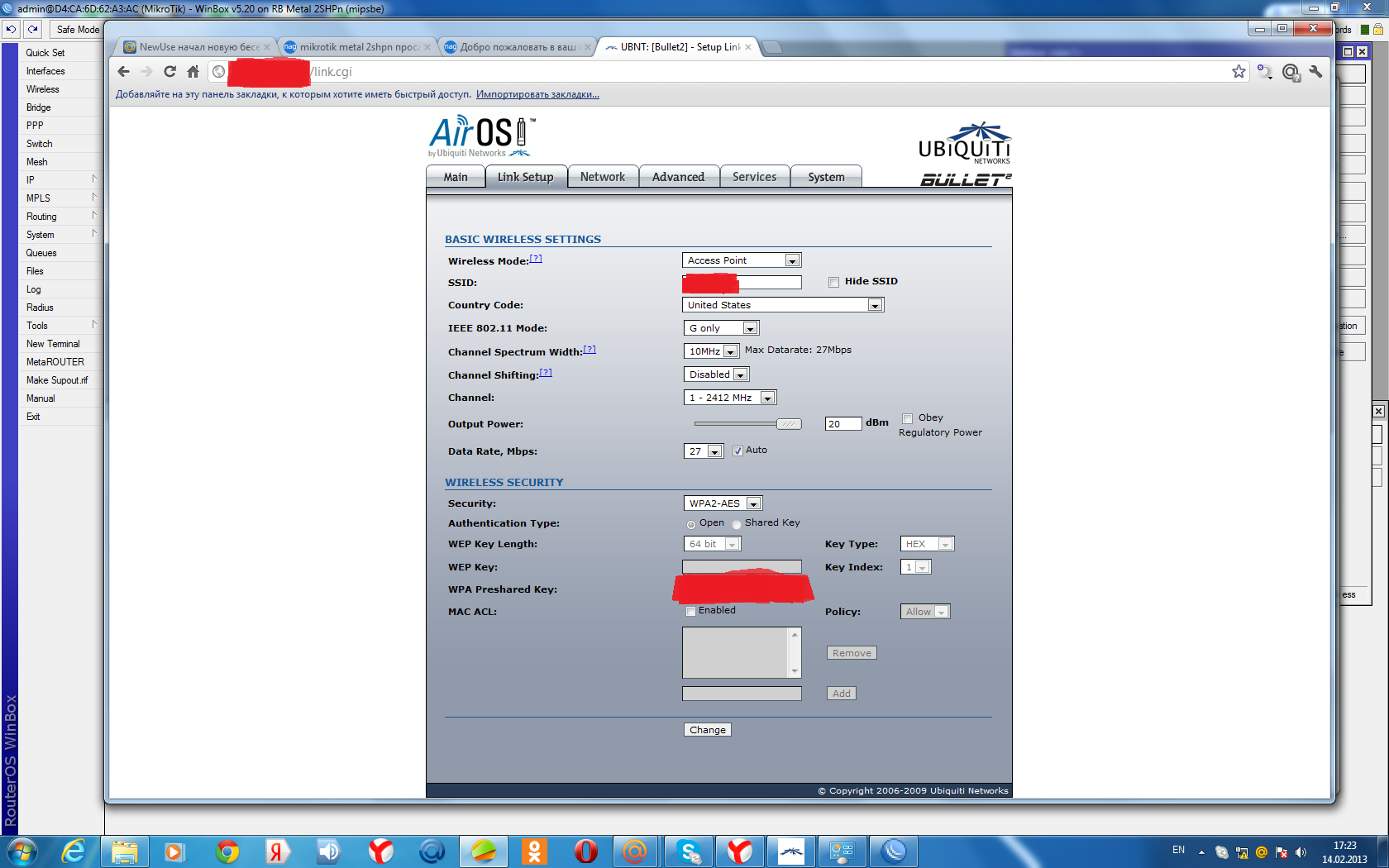1389x868 pixels.
Task: Toggle WinBox Safe Mode button
Action: [x=78, y=29]
